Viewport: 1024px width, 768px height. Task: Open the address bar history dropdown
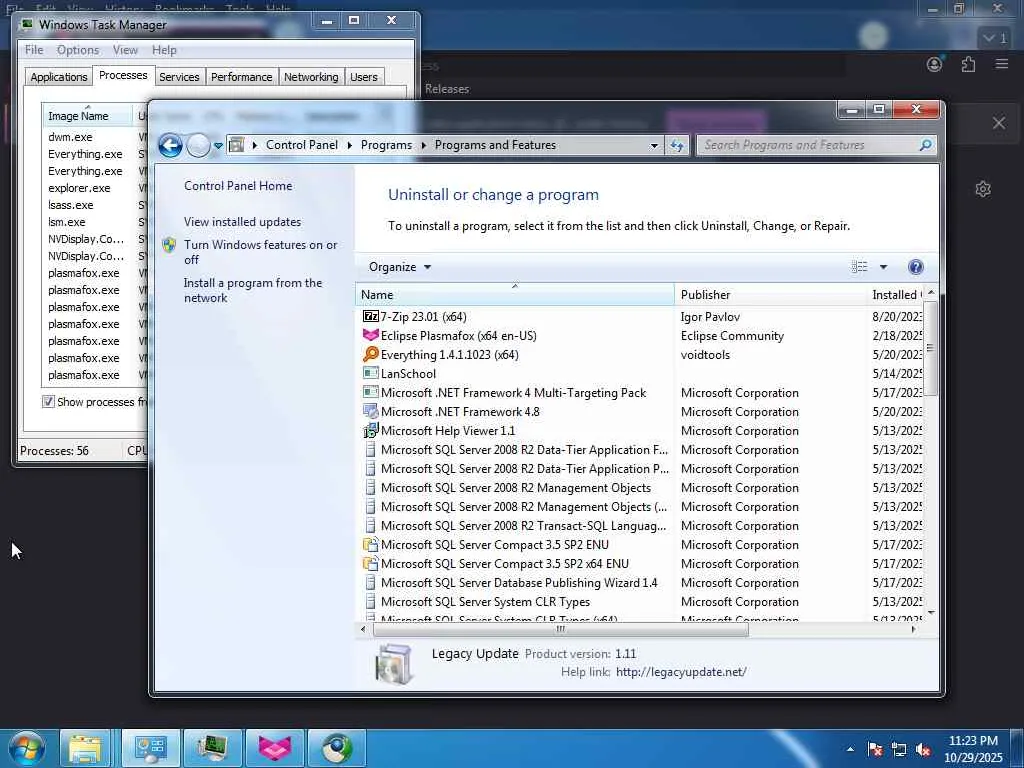pos(654,146)
